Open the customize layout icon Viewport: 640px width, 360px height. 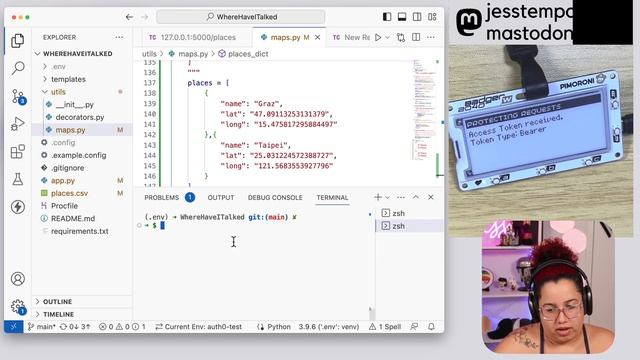(432, 17)
